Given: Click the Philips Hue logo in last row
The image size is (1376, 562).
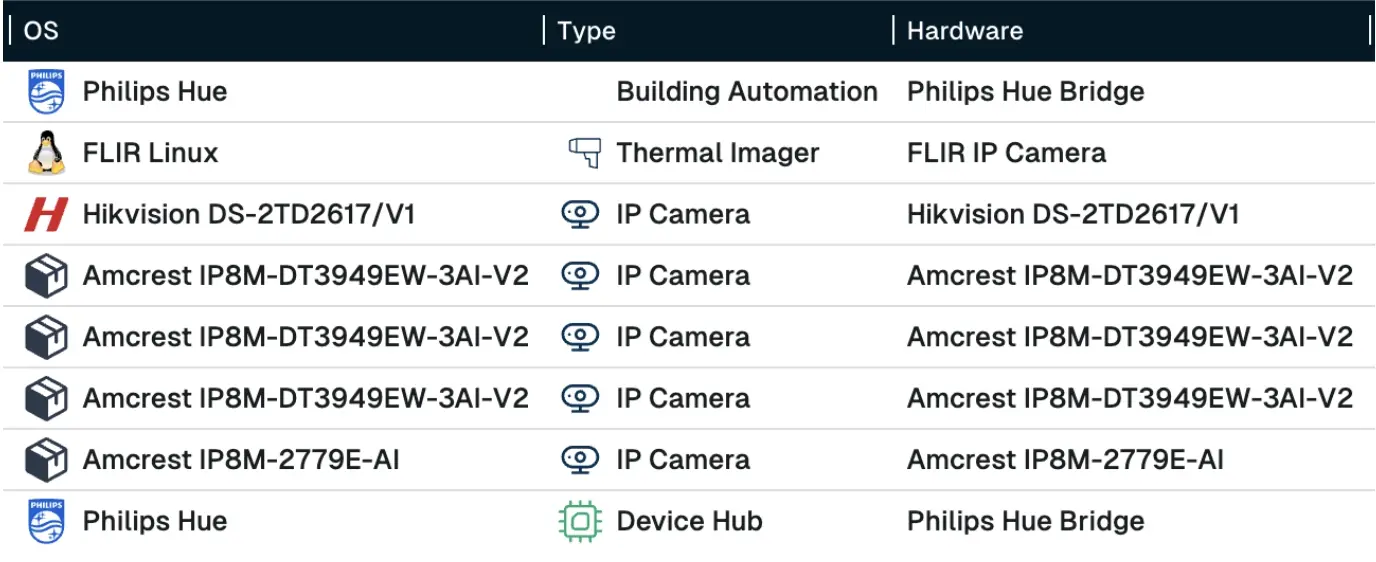Looking at the screenshot, I should (46, 521).
